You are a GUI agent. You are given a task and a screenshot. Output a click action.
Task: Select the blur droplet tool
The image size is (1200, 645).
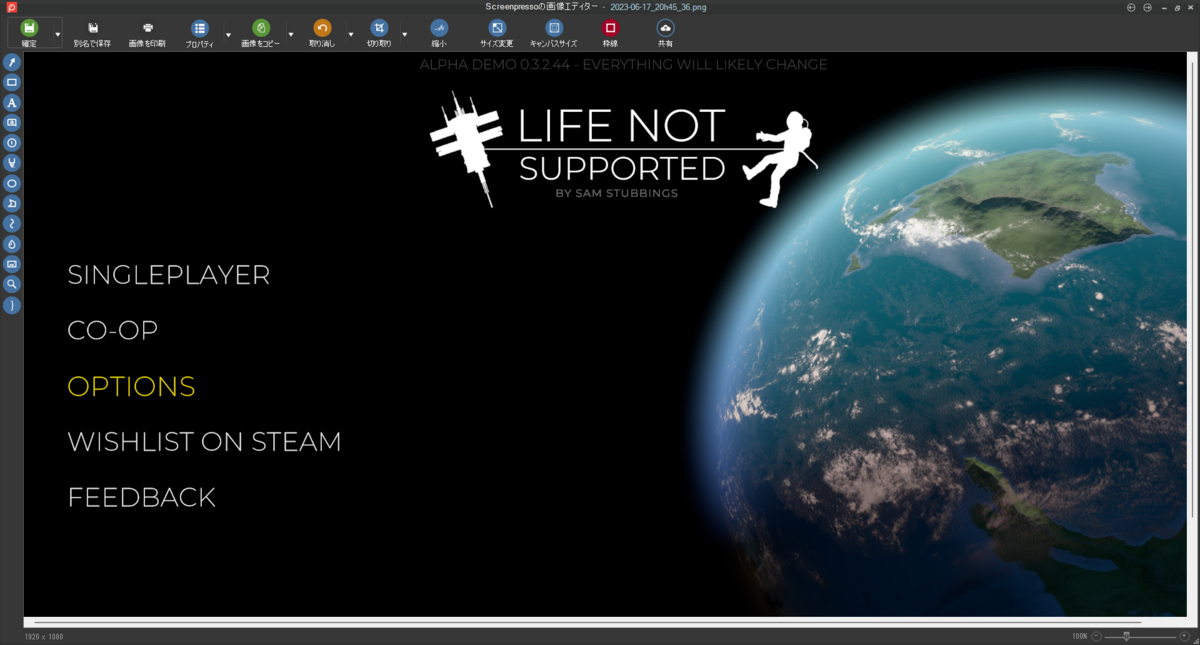coord(12,243)
